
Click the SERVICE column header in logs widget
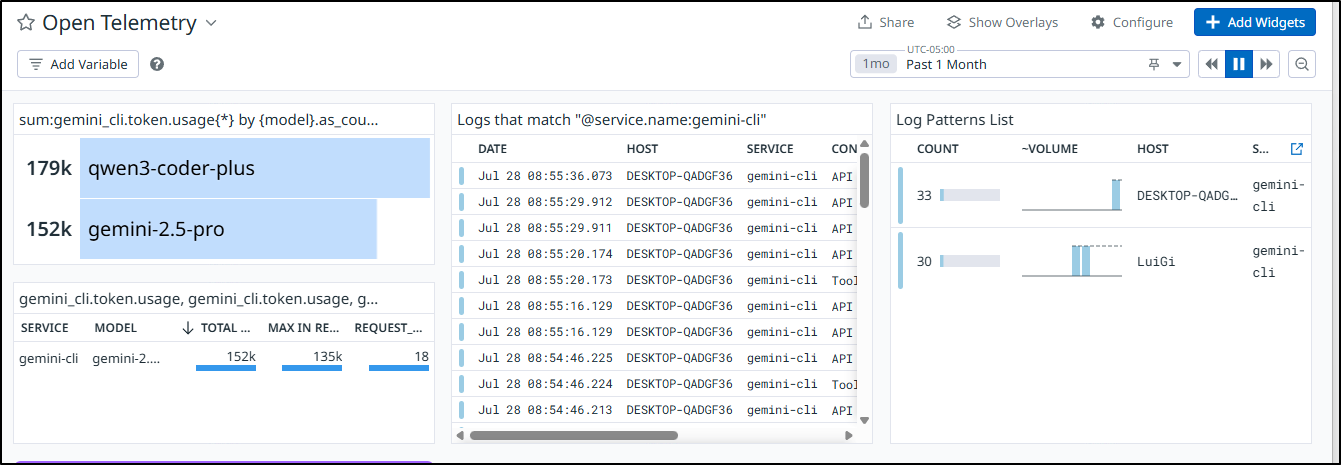tap(770, 149)
